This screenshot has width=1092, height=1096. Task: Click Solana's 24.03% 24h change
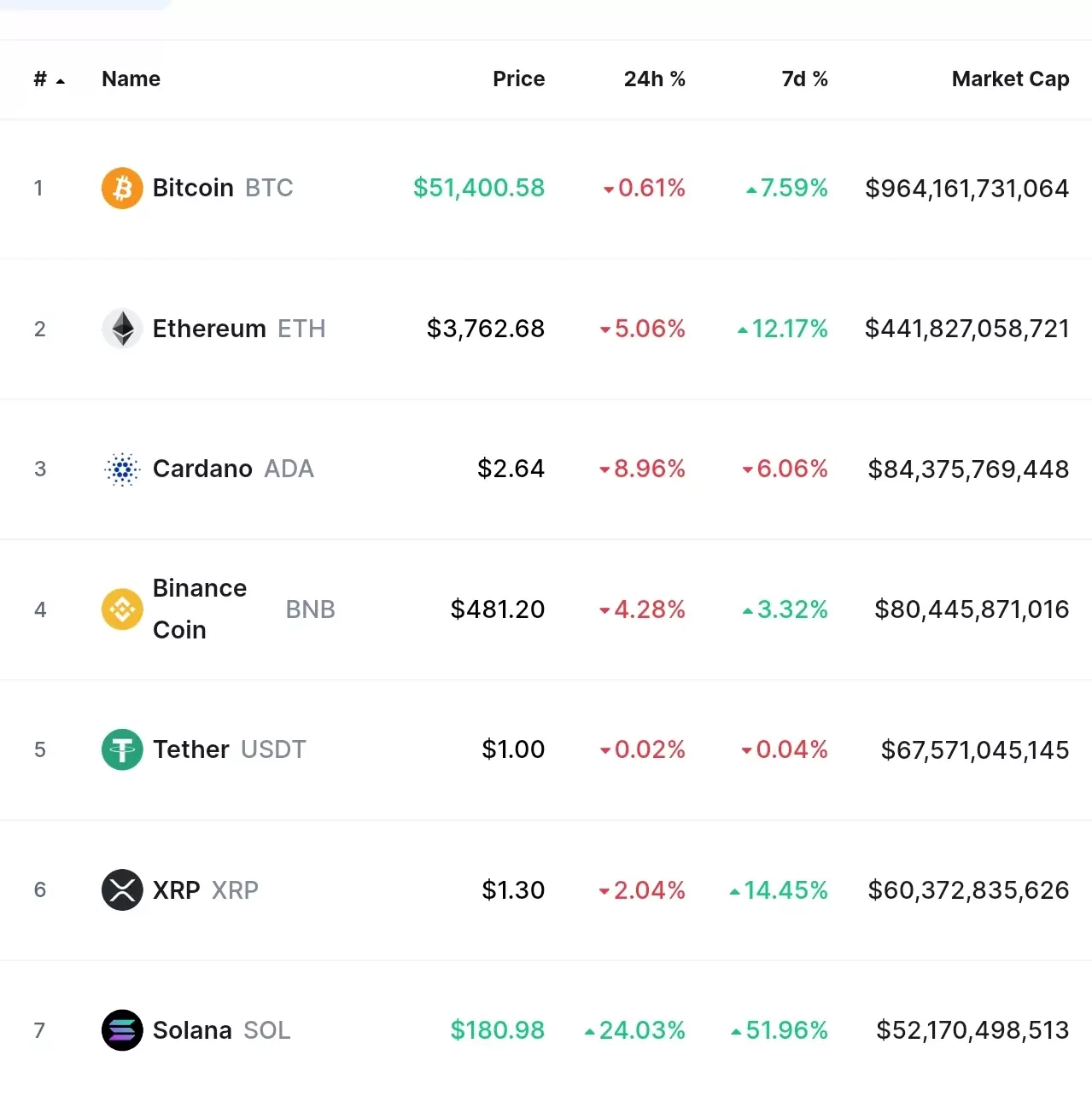pyautogui.click(x=641, y=1030)
